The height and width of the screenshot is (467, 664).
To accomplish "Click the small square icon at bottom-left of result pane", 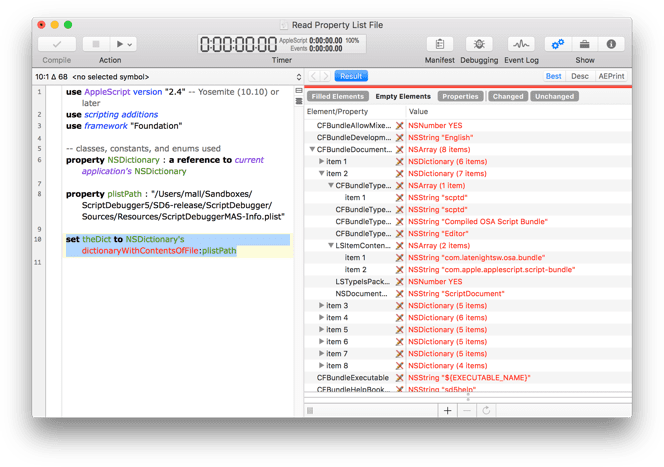I will click(x=310, y=411).
